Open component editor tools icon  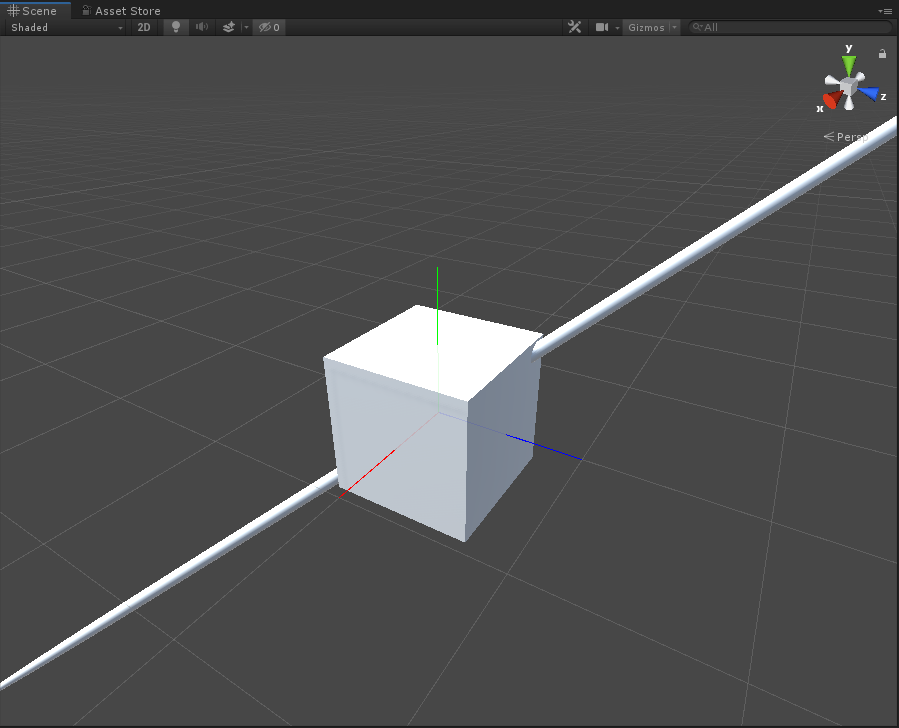(x=574, y=28)
